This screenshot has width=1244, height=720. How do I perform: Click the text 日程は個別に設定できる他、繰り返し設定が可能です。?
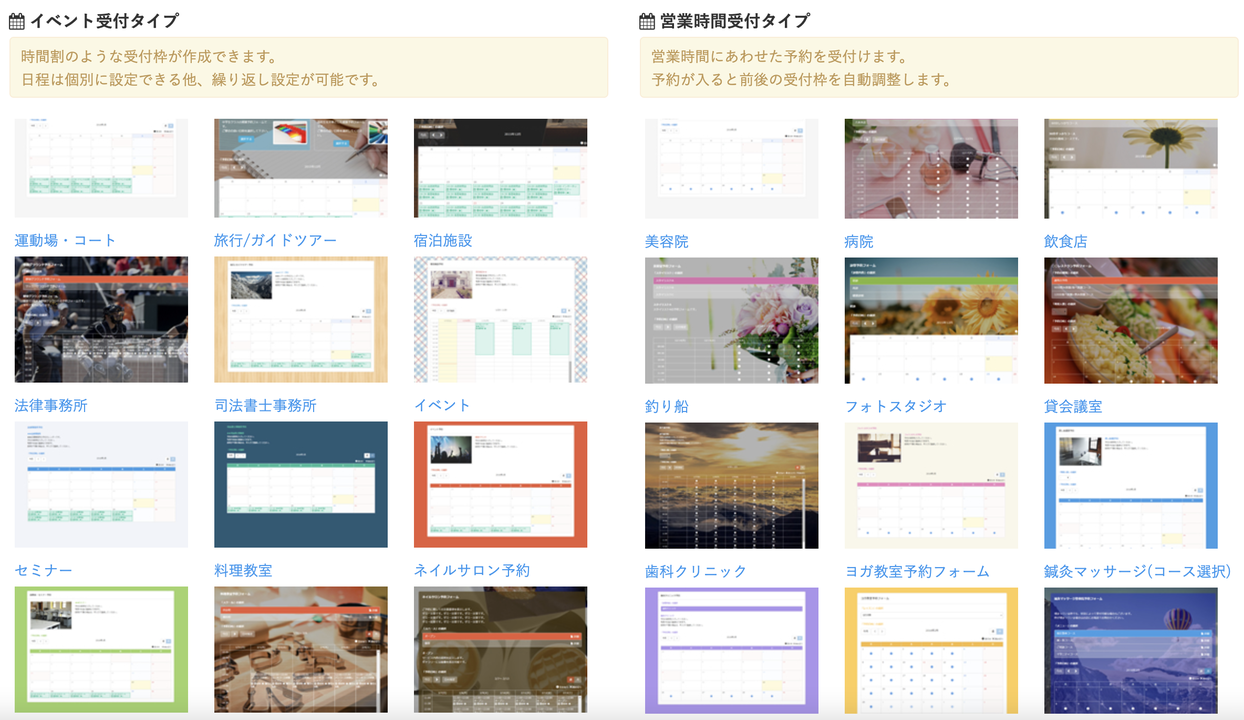(200, 79)
